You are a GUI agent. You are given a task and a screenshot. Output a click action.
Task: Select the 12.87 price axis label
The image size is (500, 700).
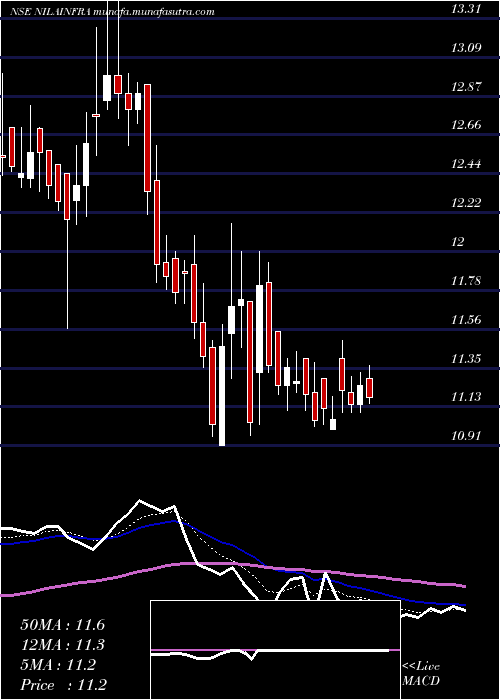466,87
